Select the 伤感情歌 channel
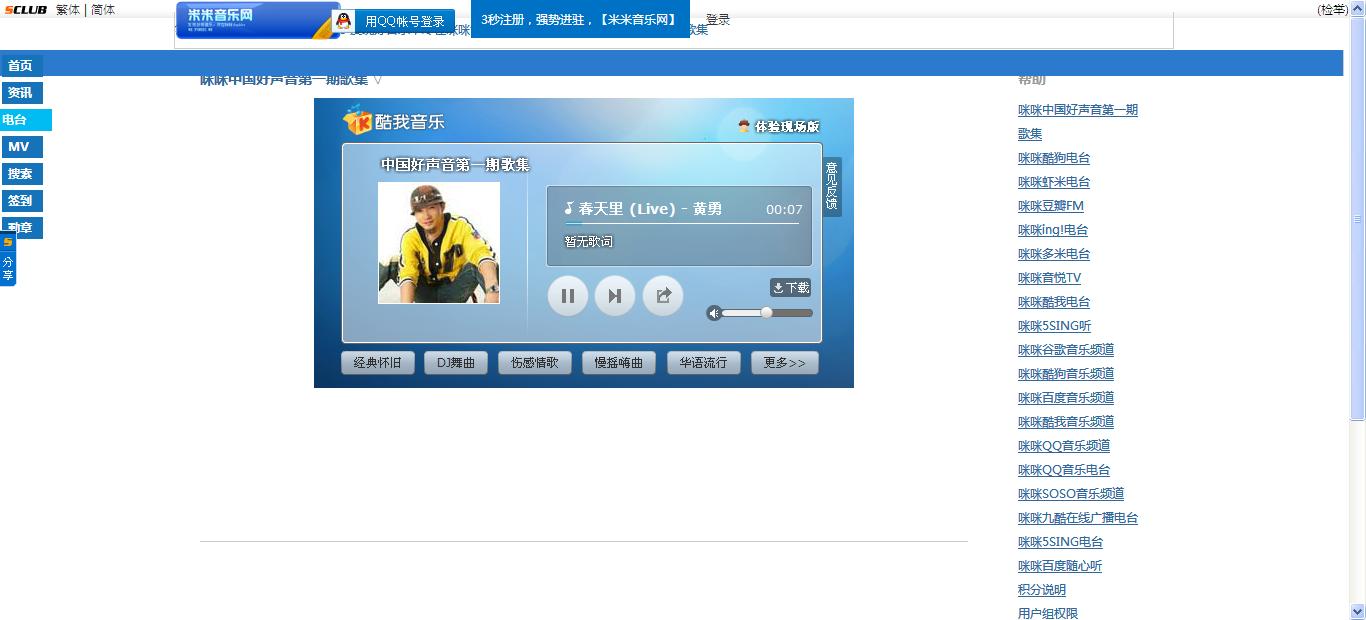Viewport: 1366px width, 620px height. (x=535, y=363)
